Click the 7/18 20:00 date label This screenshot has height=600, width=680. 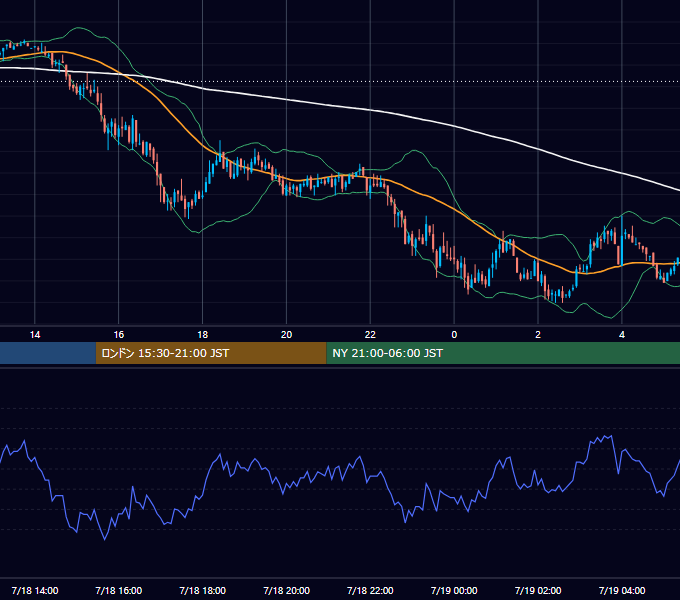click(286, 590)
